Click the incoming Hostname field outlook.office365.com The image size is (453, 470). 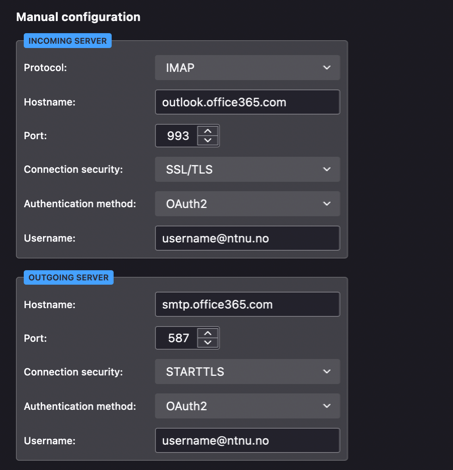click(247, 102)
